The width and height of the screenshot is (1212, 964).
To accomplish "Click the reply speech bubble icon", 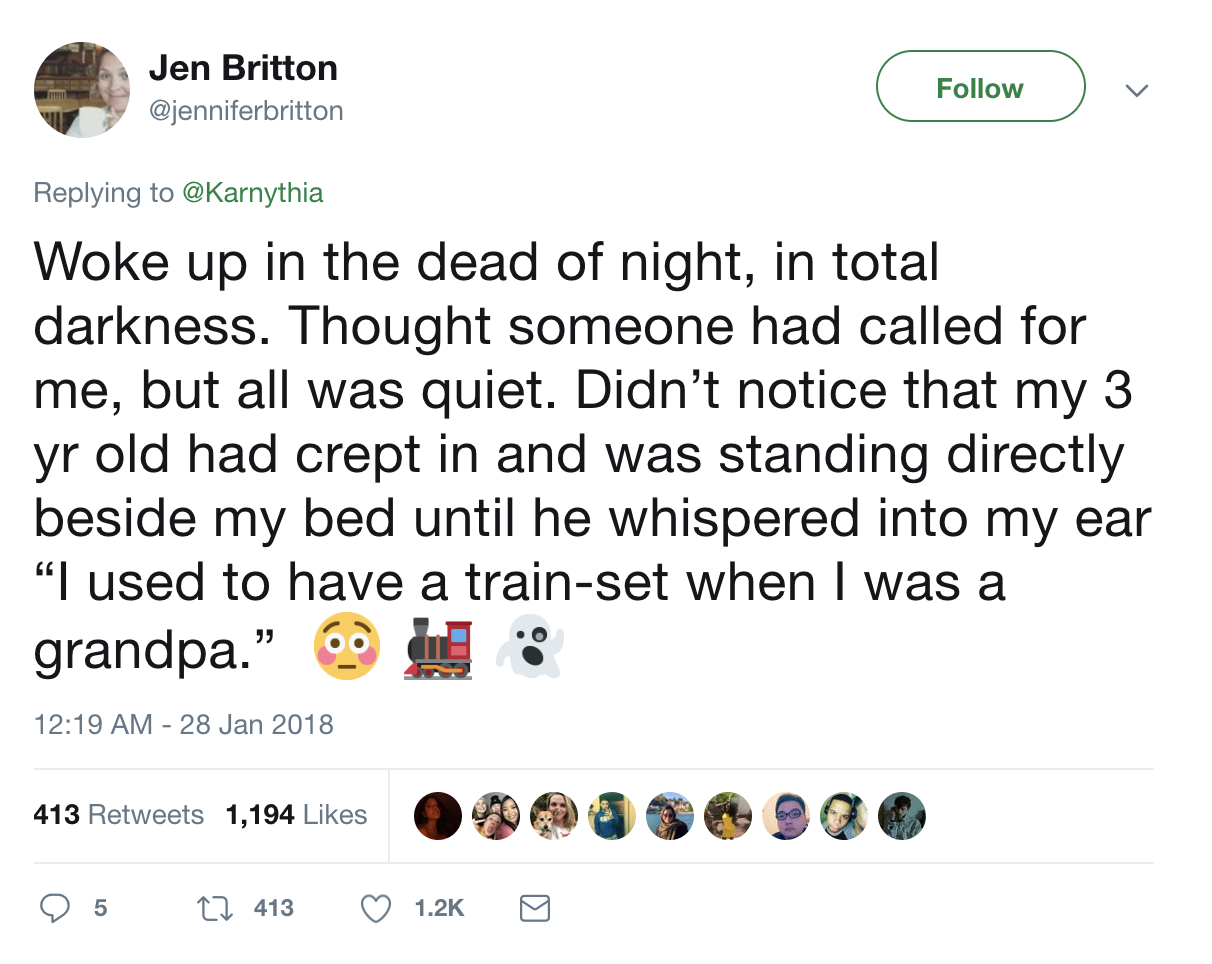I will point(54,907).
